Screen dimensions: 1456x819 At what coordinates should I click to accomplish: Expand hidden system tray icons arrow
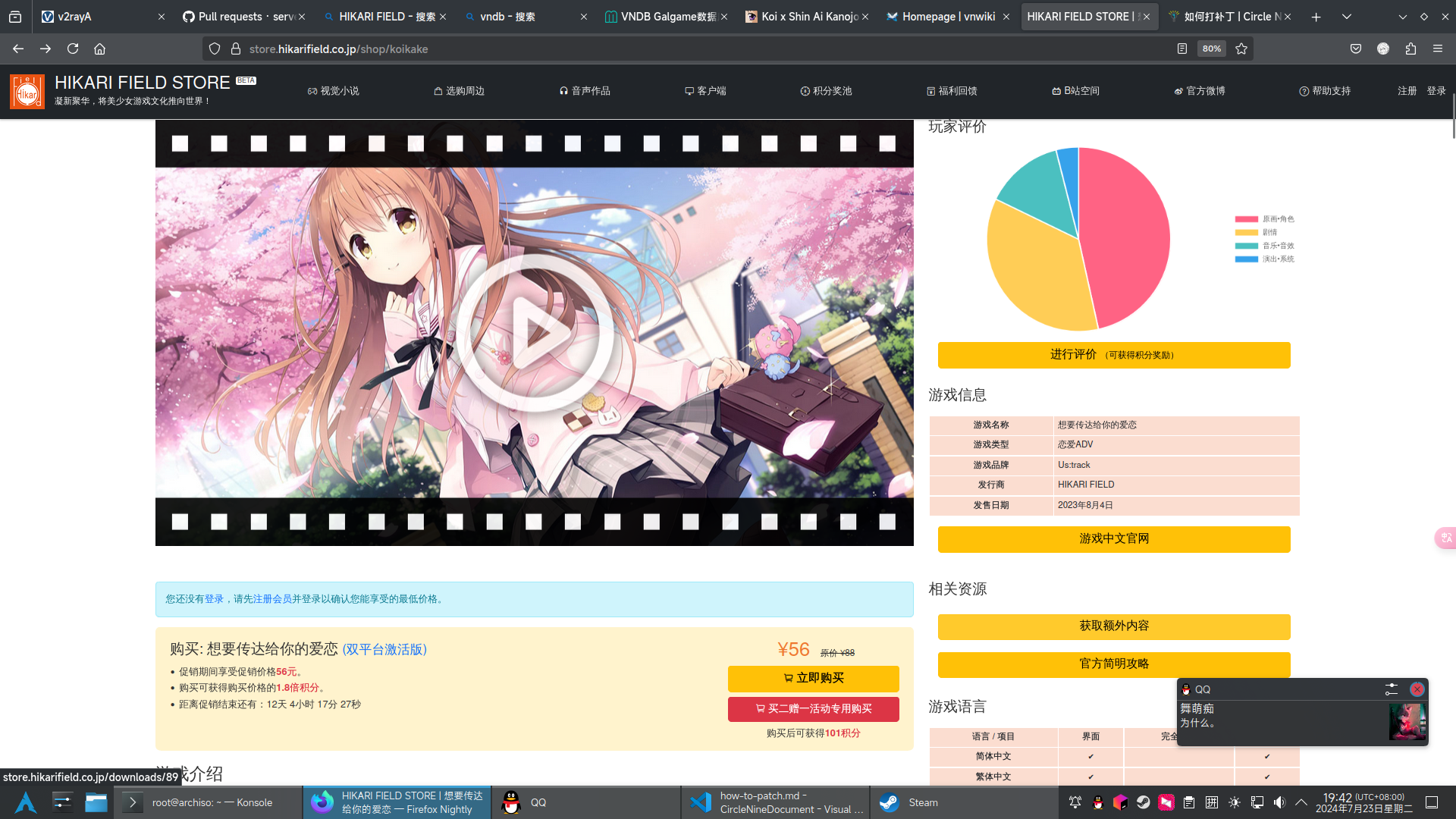[1301, 802]
